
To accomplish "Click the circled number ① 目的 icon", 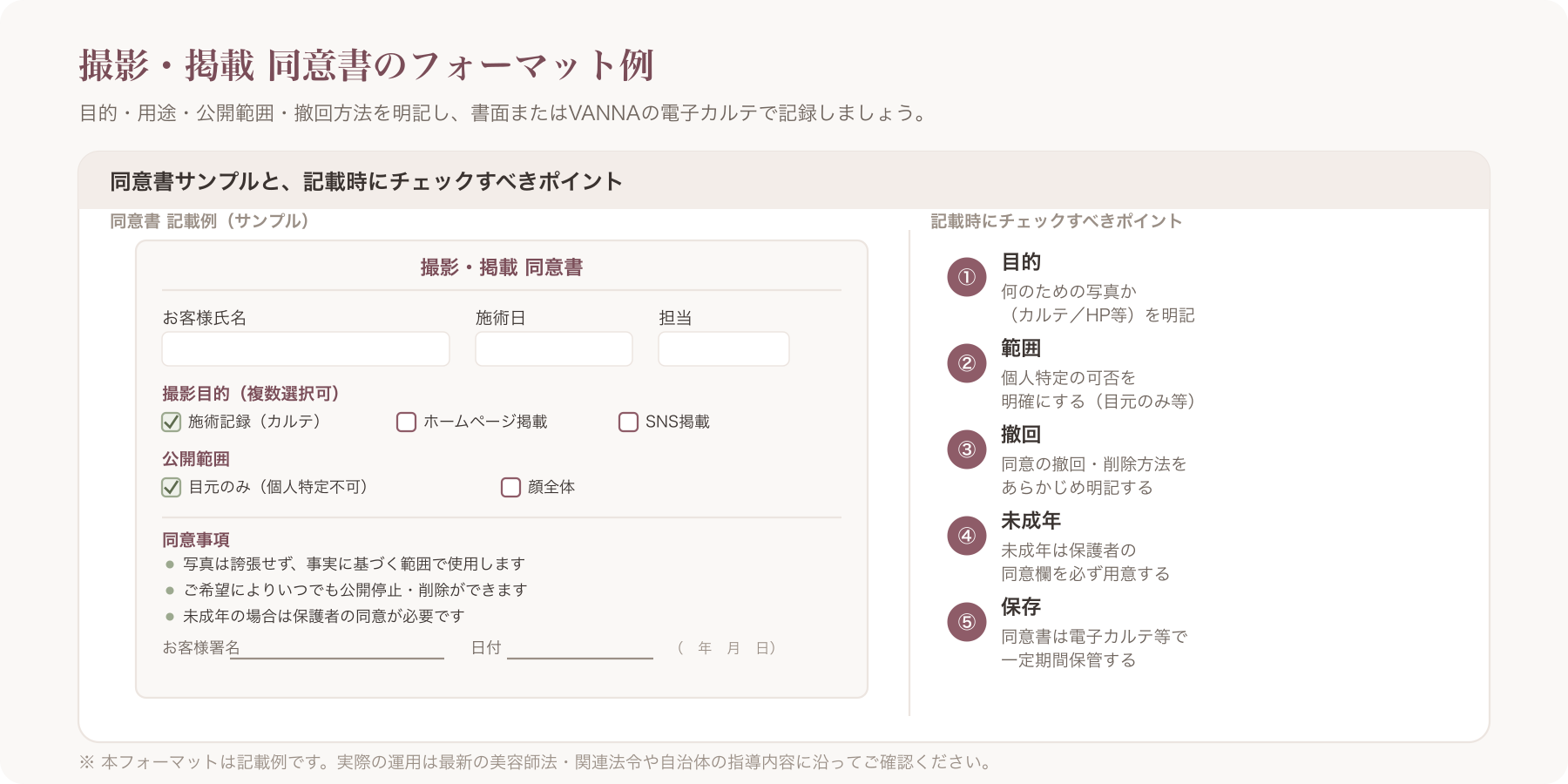I will tap(966, 277).
